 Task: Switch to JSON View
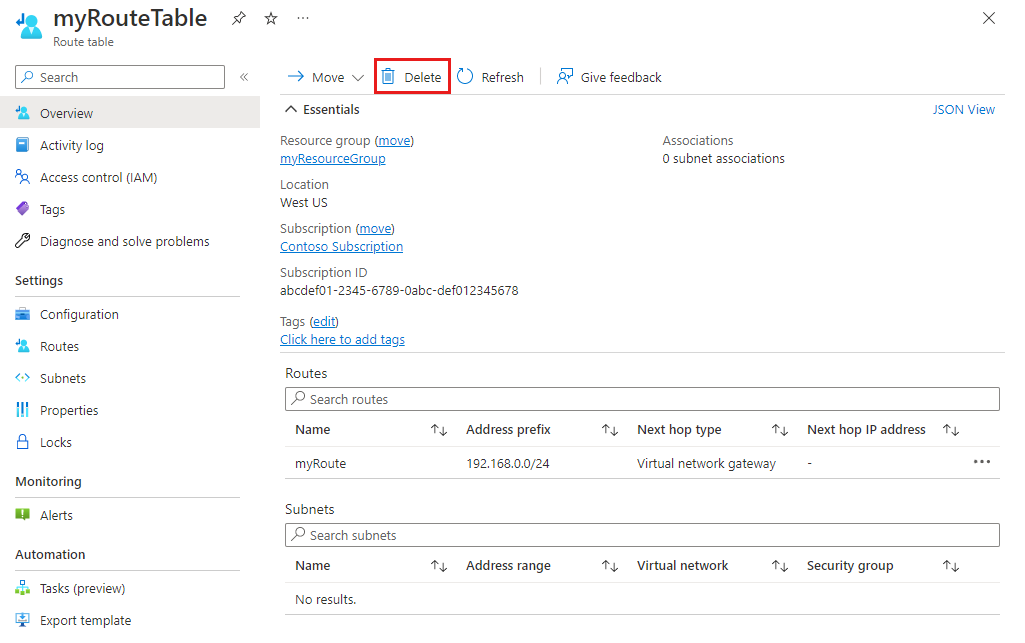coord(963,109)
